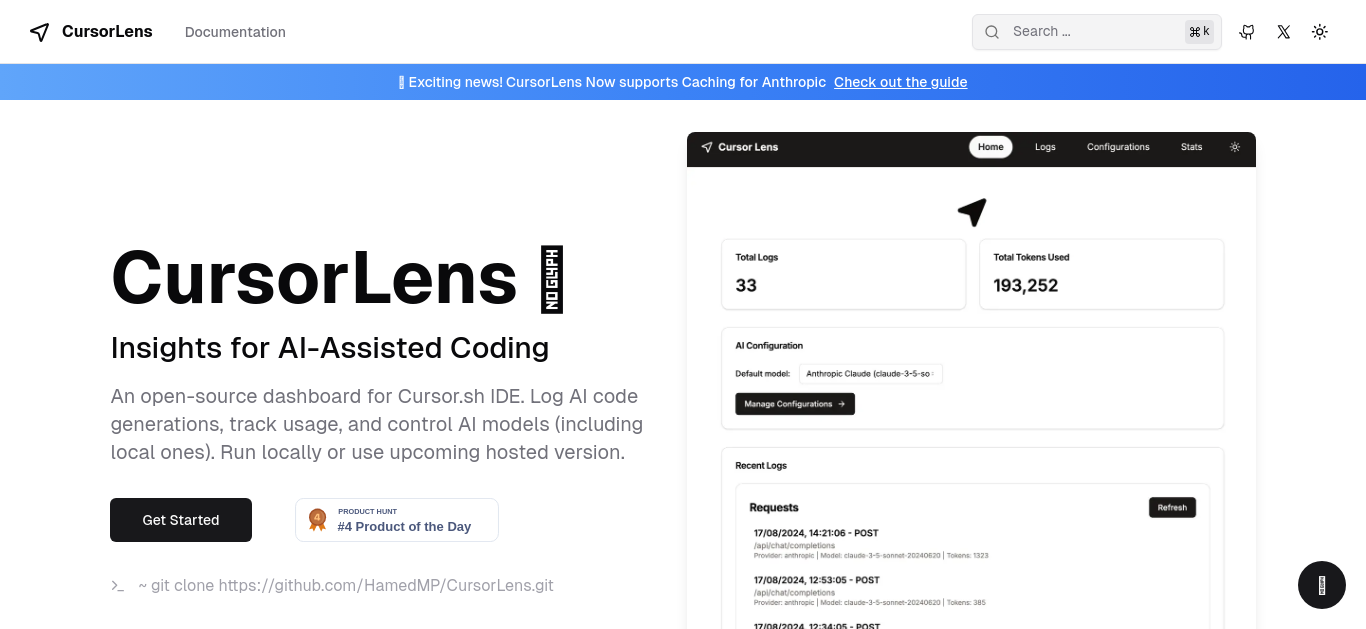Click the open-source dashboard description paragraph
The height and width of the screenshot is (629, 1366).
[x=377, y=424]
